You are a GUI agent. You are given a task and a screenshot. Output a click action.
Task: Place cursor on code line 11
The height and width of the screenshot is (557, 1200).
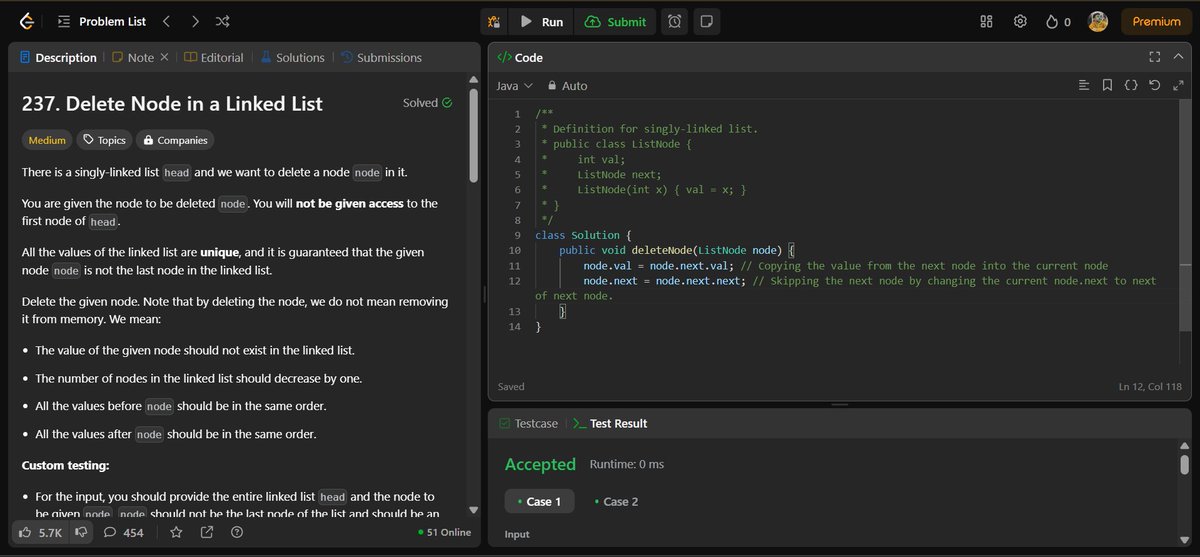click(x=846, y=266)
